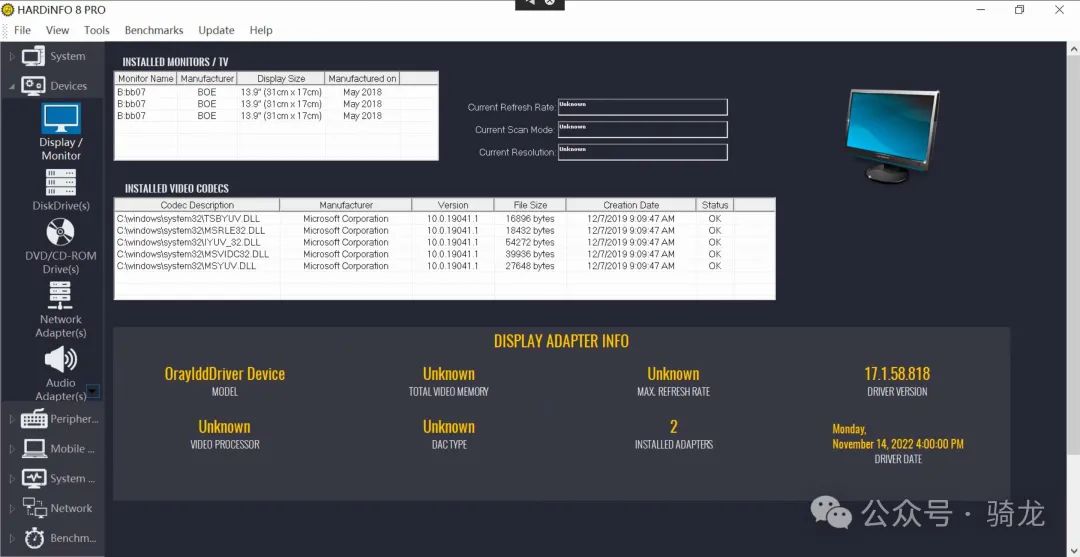1080x557 pixels.
Task: Click the Mobile laptop icon
Action: (x=34, y=448)
